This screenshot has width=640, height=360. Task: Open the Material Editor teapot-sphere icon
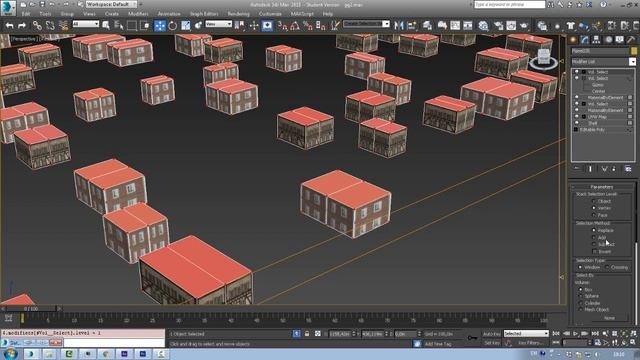[483, 26]
